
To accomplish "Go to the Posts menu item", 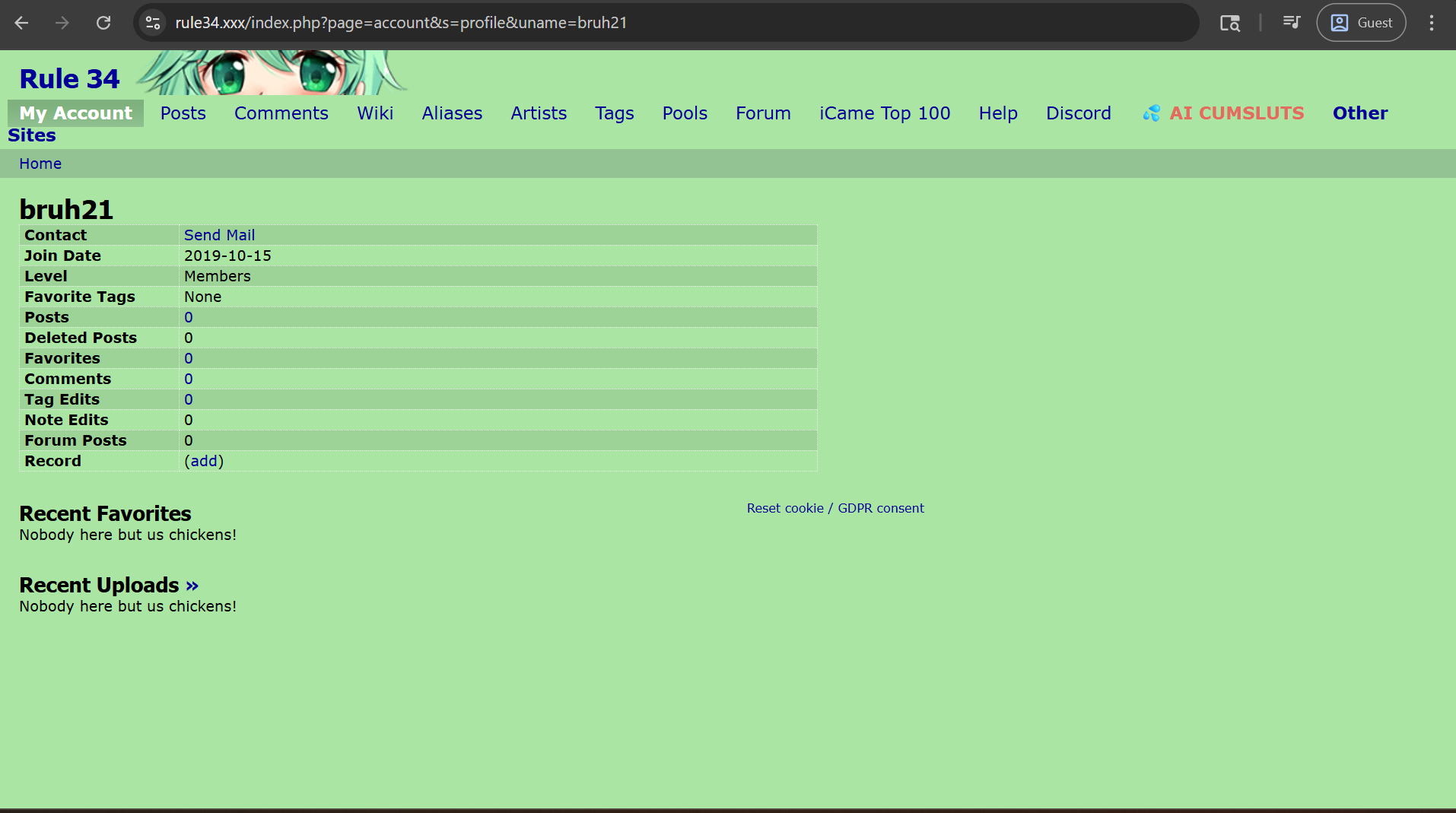I will coord(183,113).
